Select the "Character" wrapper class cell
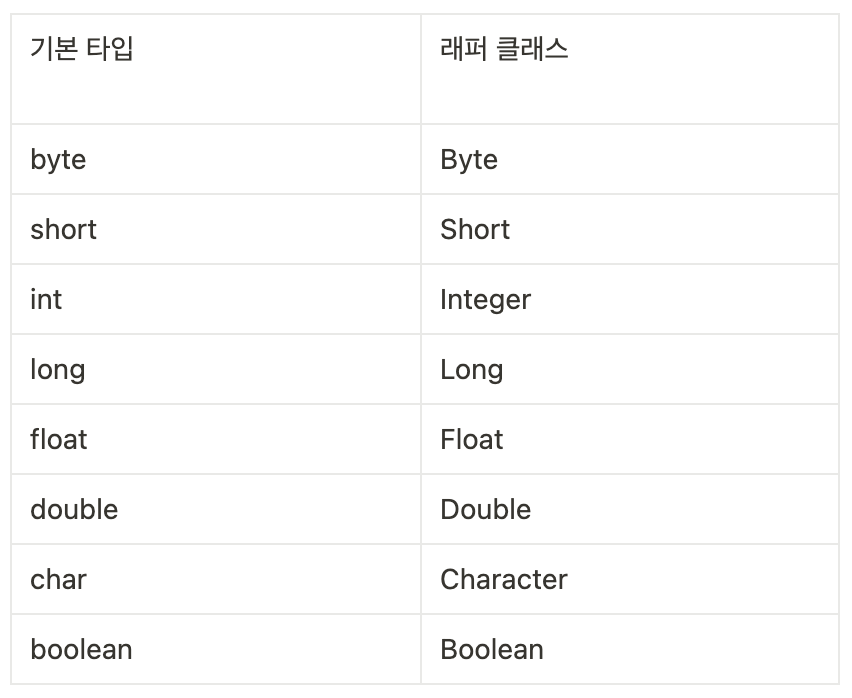Viewport: 852px width, 698px height. point(504,579)
